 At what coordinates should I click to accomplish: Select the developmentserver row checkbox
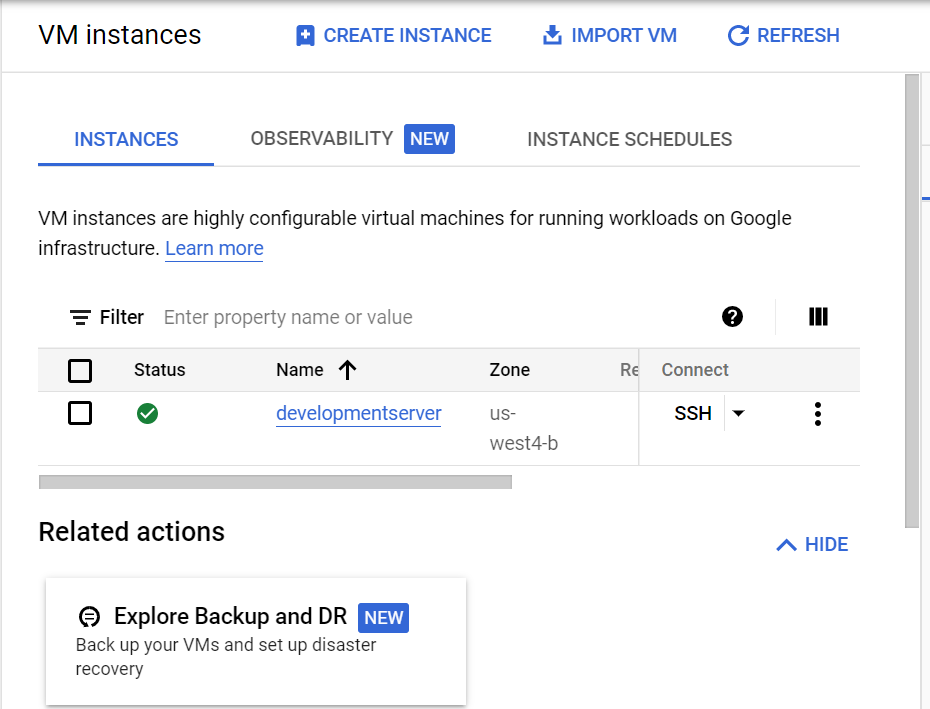pos(80,413)
